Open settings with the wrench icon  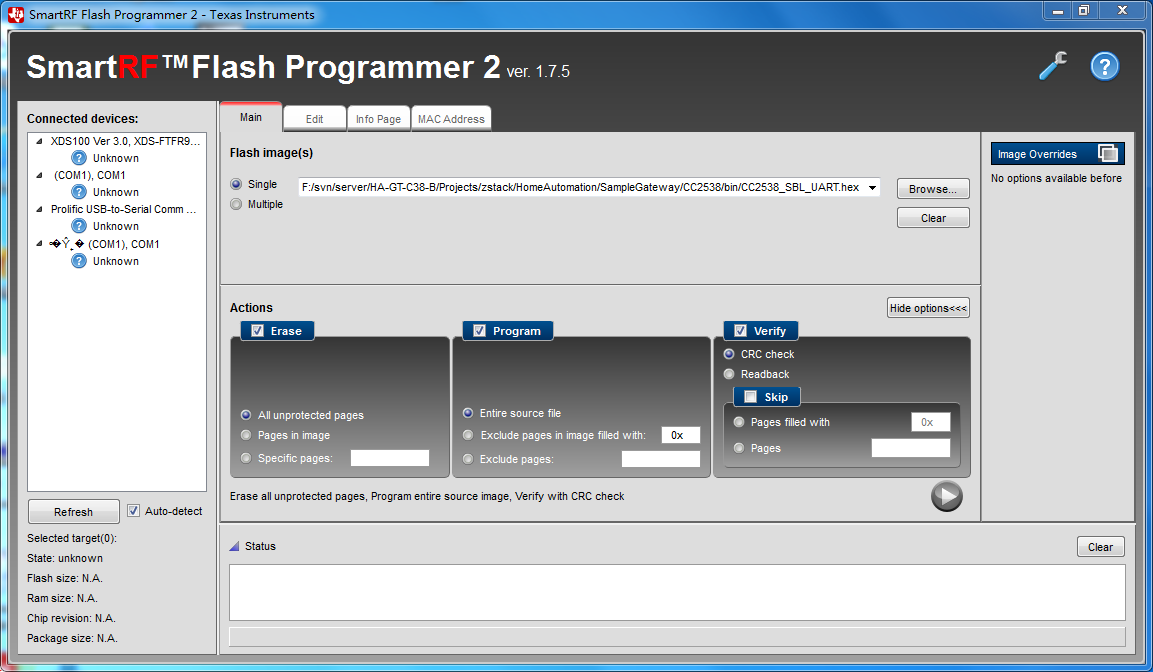click(x=1052, y=65)
